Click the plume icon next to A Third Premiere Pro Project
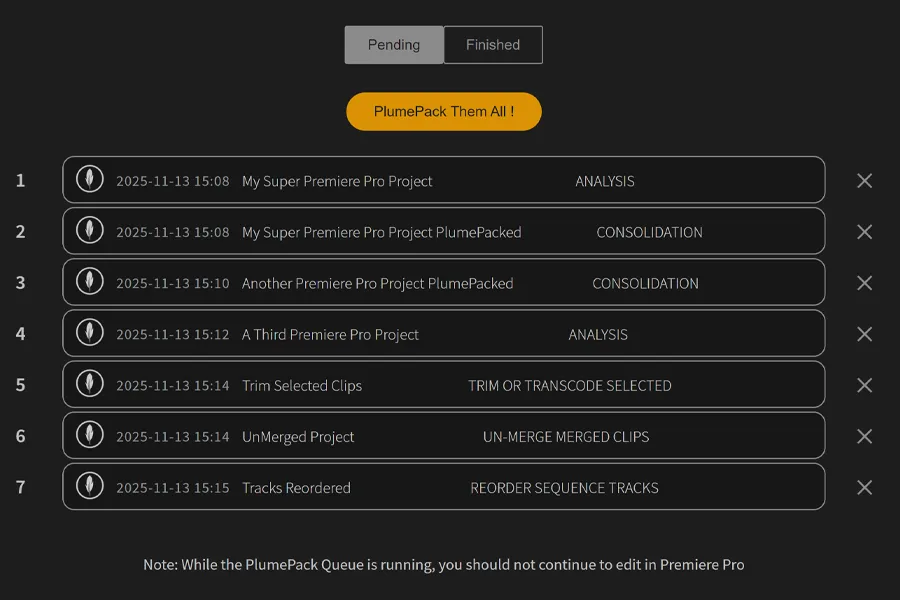Screen dimensions: 900x600 click(89, 333)
